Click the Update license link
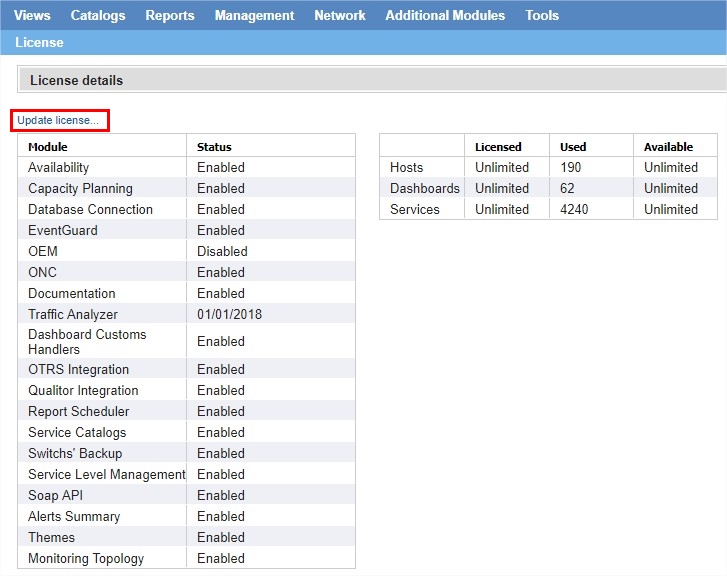 tap(58, 120)
